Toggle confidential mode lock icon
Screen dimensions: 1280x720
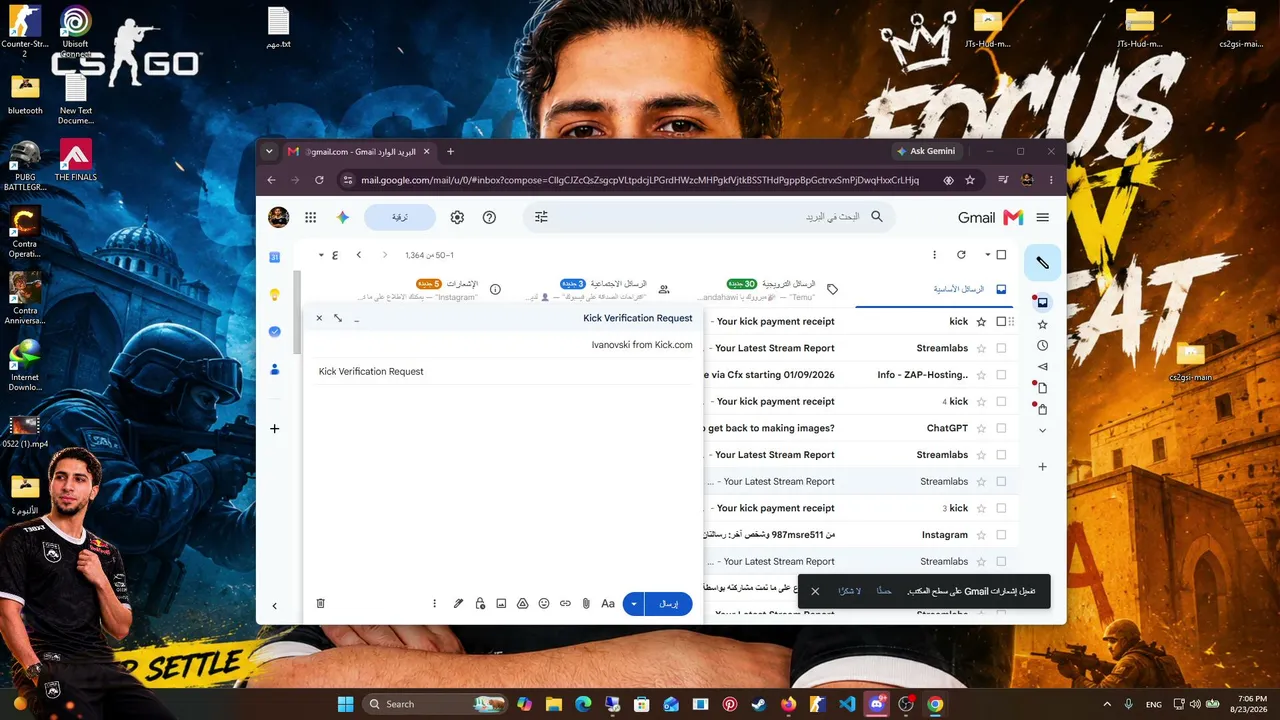tap(480, 603)
